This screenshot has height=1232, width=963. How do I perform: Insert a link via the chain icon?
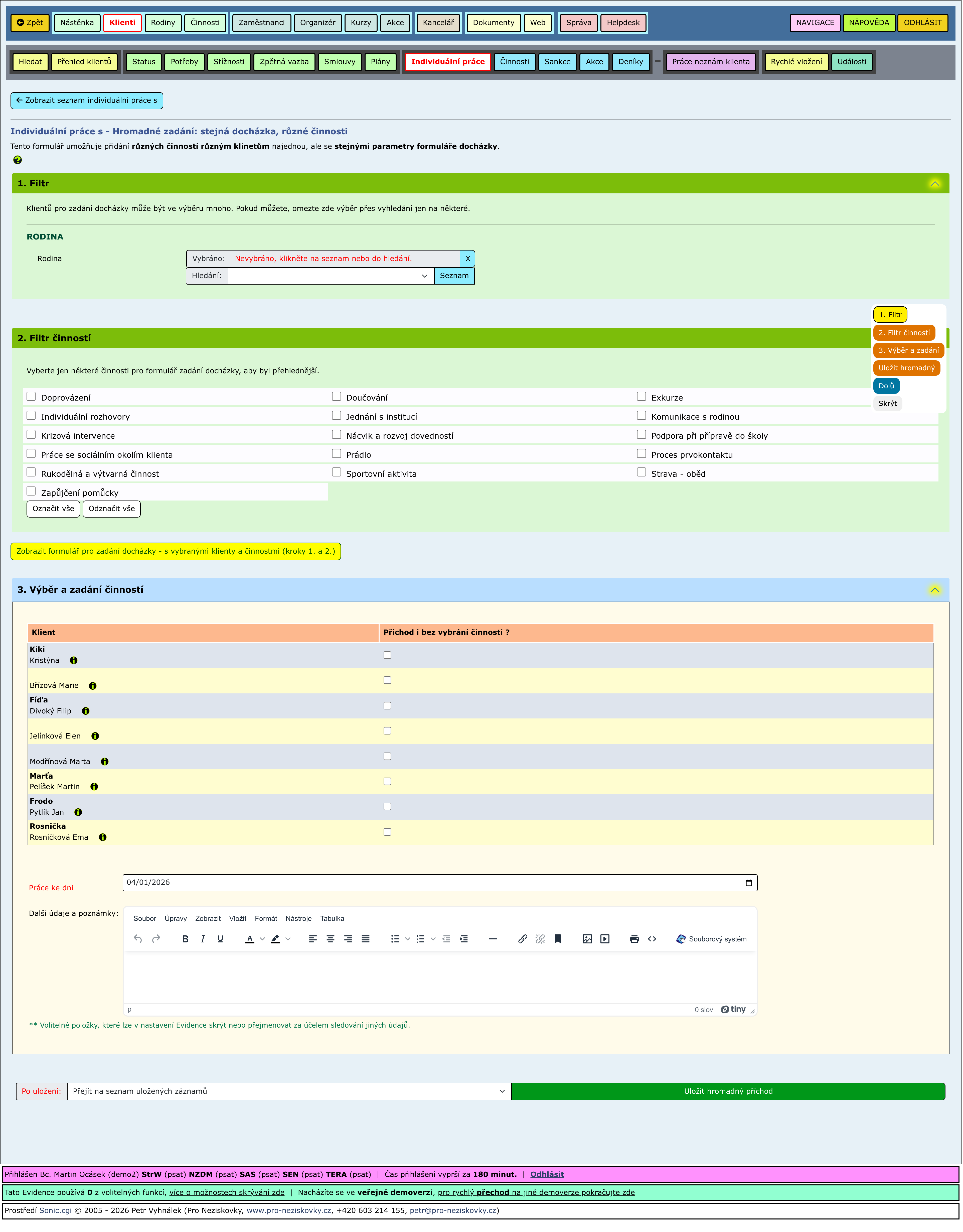point(523,939)
